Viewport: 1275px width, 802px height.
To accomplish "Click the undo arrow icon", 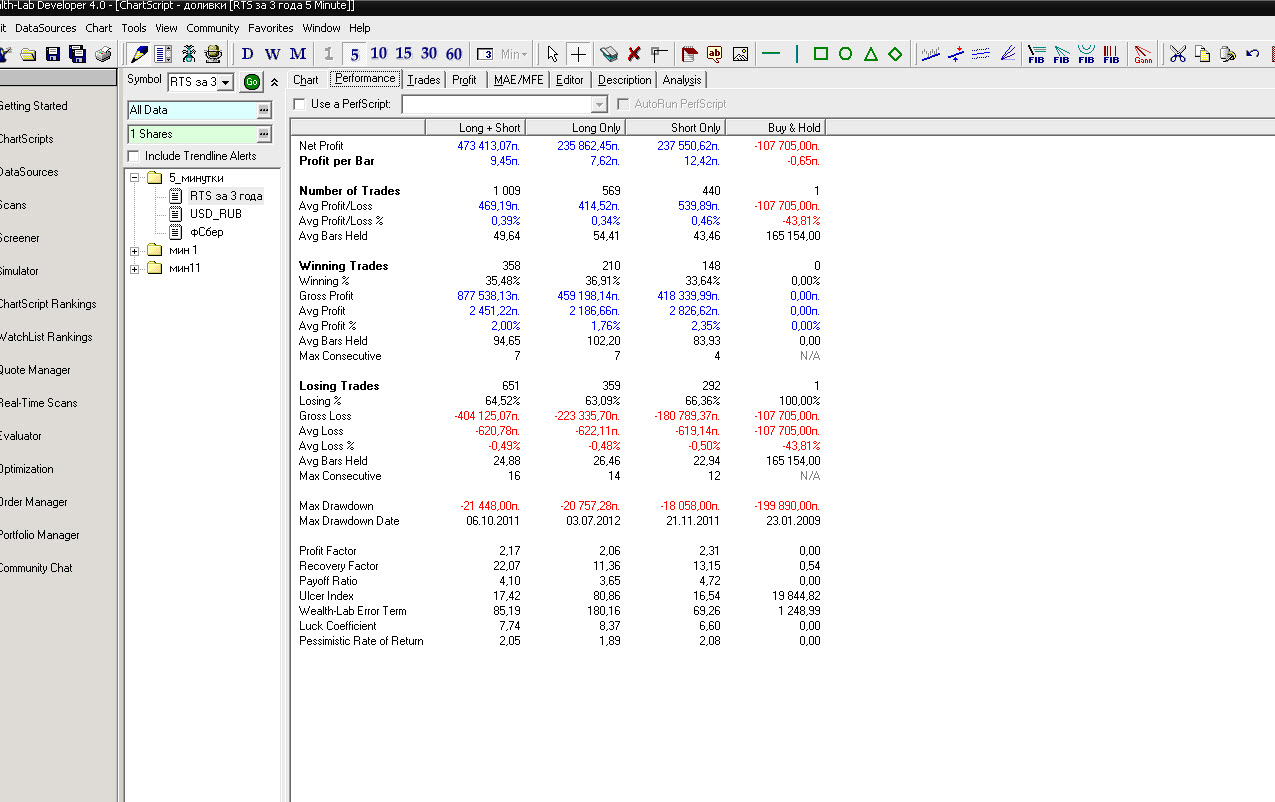I will pyautogui.click(x=1253, y=54).
